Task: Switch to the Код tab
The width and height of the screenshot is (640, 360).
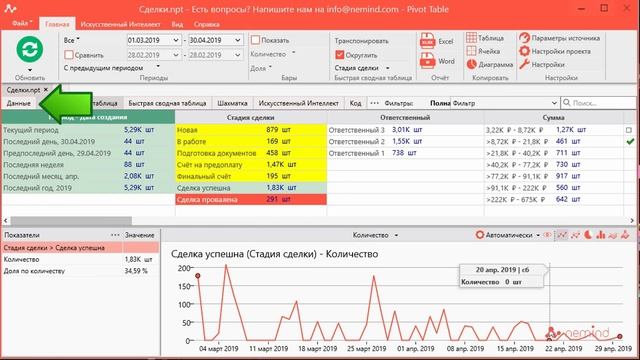Action: [356, 103]
